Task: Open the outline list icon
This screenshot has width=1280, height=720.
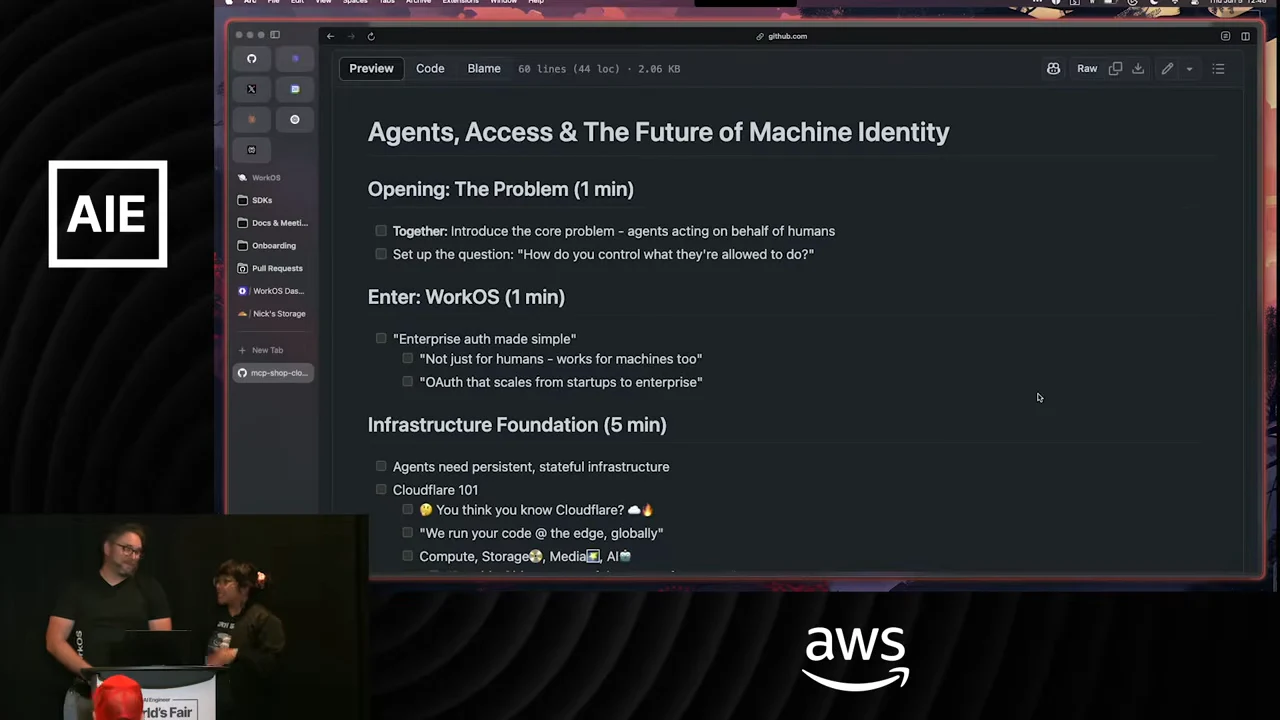Action: click(1218, 69)
